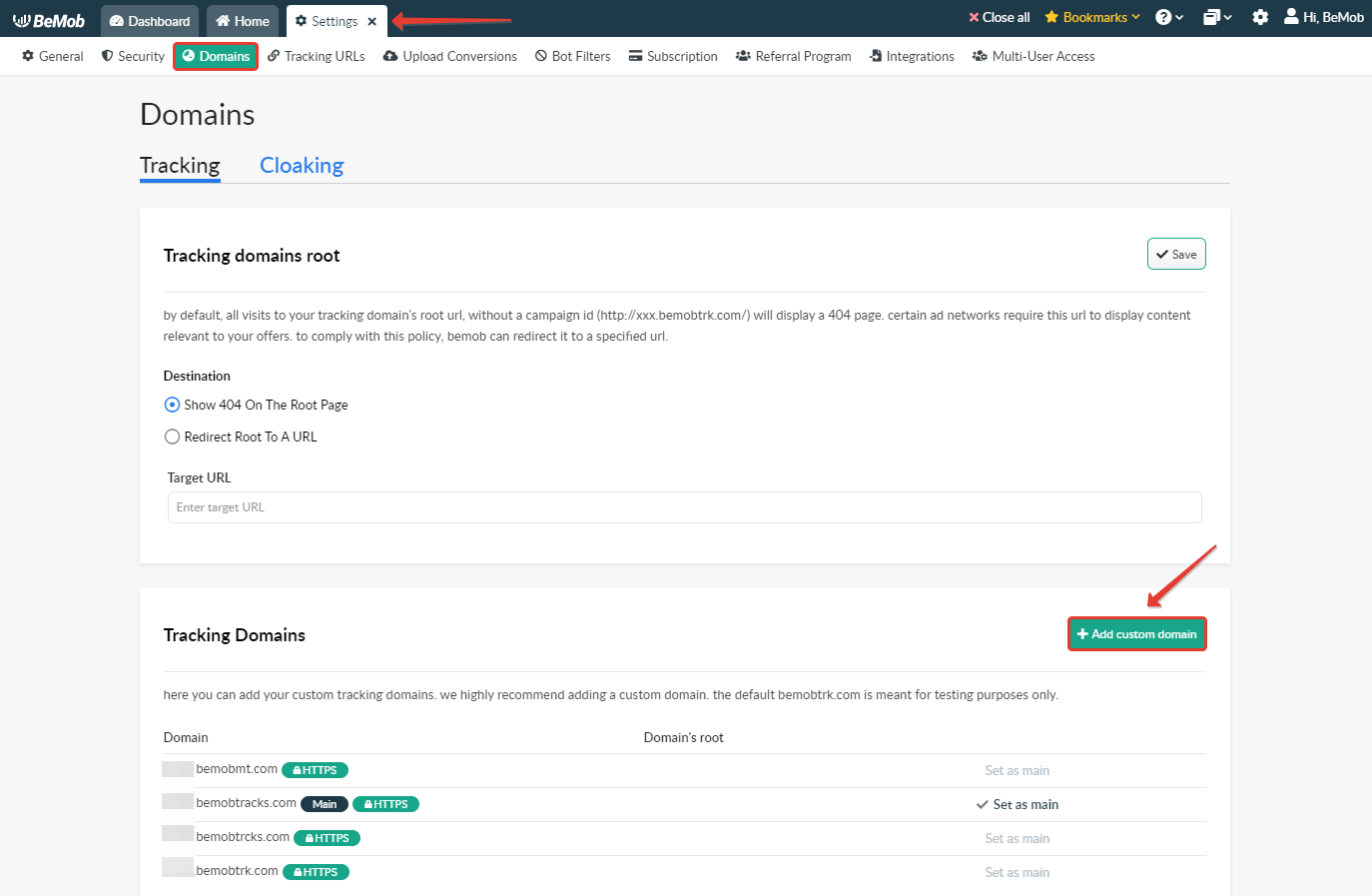Click the bemobtrk.com domain name
1372x896 pixels.
click(238, 871)
